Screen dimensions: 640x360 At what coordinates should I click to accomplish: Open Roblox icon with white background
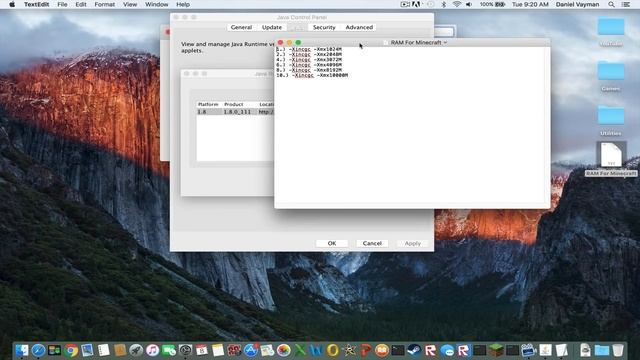click(x=430, y=350)
